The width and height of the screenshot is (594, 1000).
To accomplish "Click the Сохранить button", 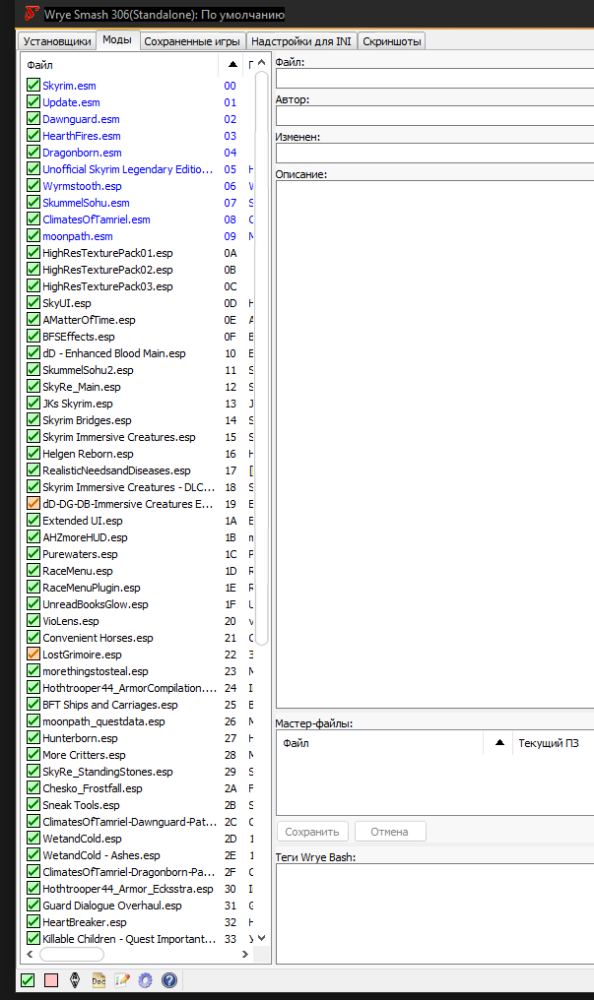I will [x=312, y=832].
